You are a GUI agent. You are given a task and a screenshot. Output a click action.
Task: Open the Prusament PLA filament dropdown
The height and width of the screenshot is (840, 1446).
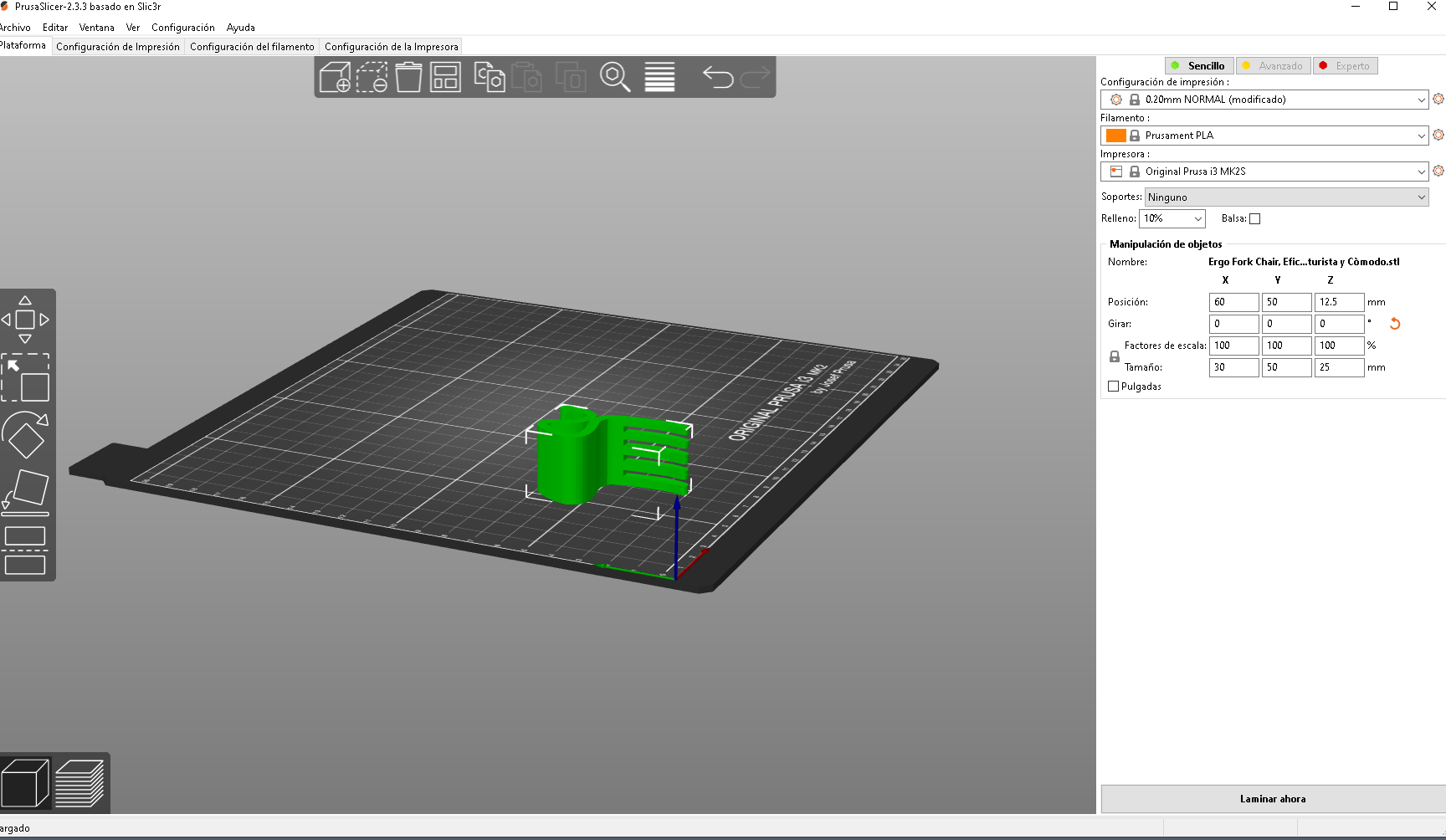(x=1264, y=136)
